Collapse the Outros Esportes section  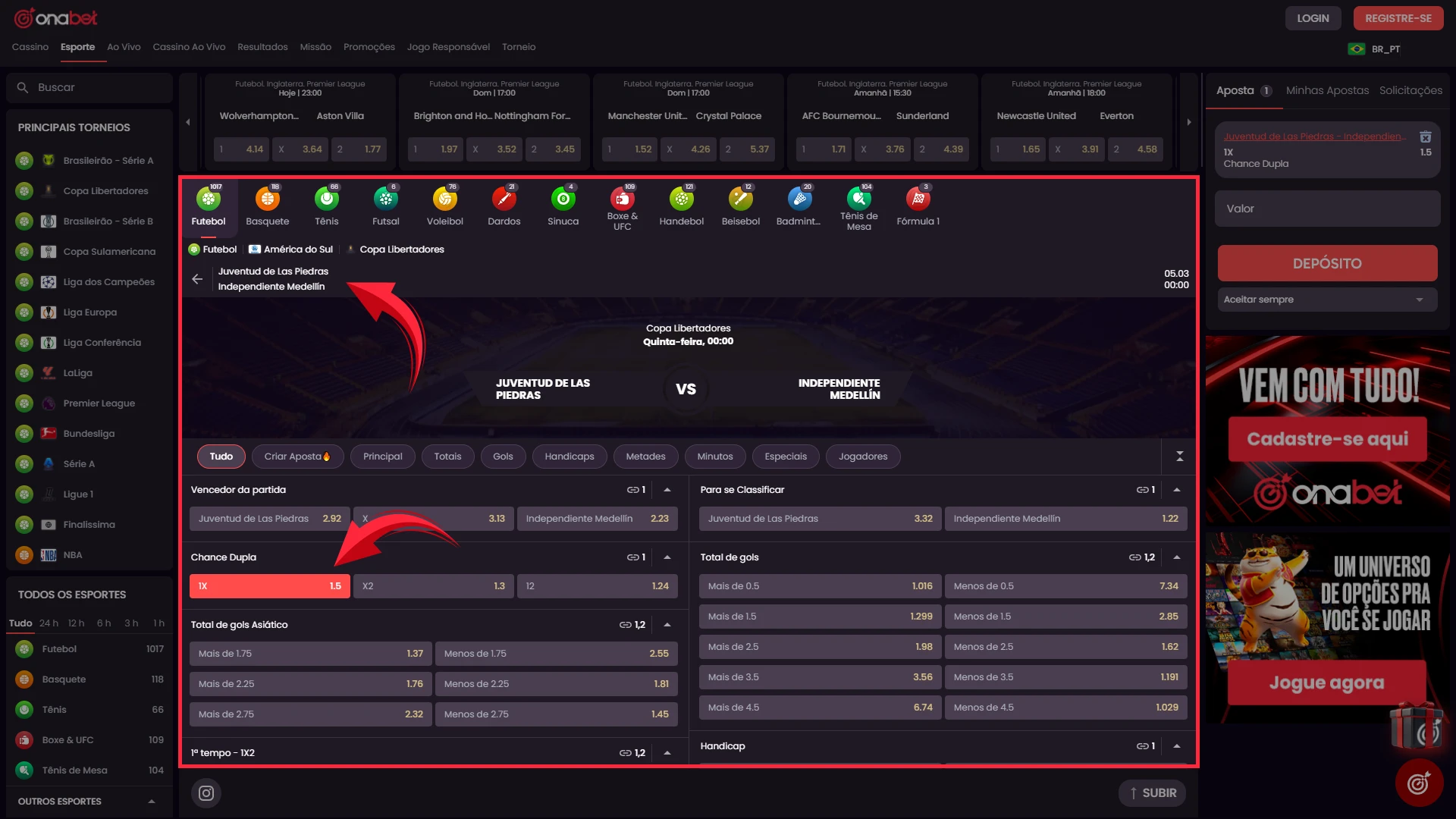pos(152,802)
